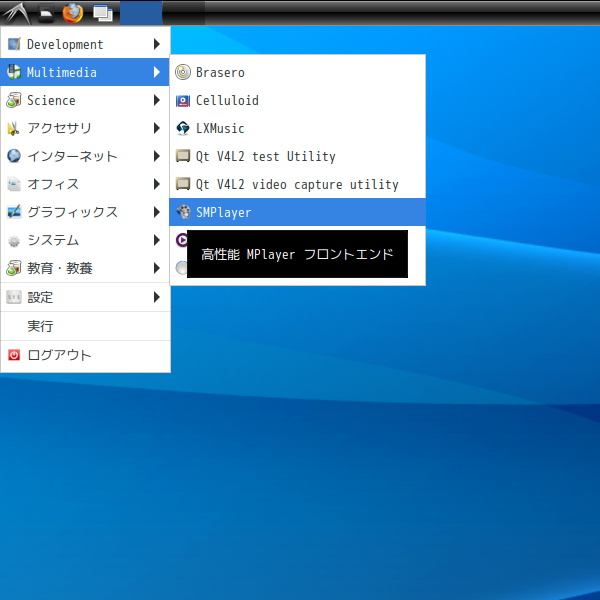Click Qt V4L2 video capture utility icon
Viewport: 600px width, 600px height.
coord(183,184)
